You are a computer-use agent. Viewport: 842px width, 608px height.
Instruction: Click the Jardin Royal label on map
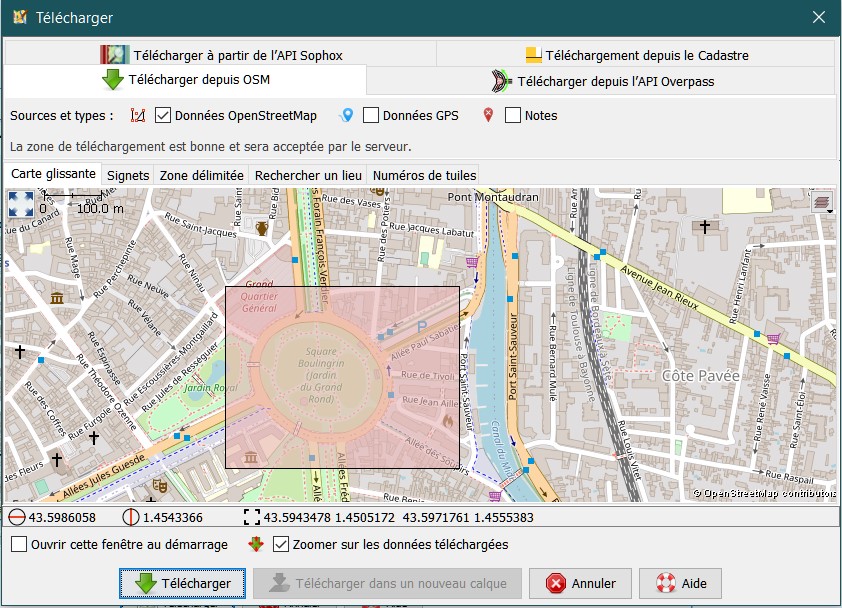(210, 387)
